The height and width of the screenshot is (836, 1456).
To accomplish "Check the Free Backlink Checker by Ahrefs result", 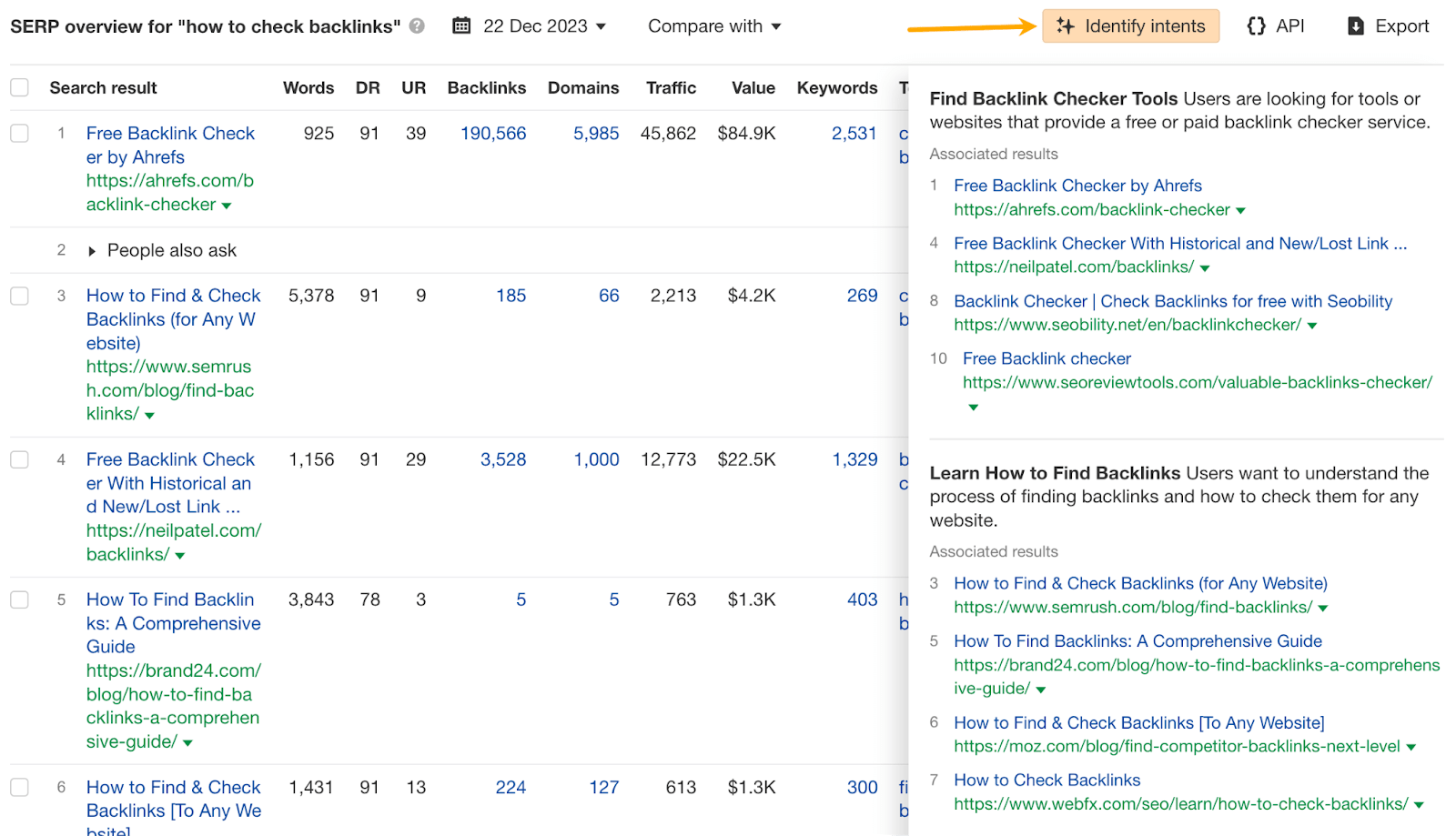I will (19, 133).
